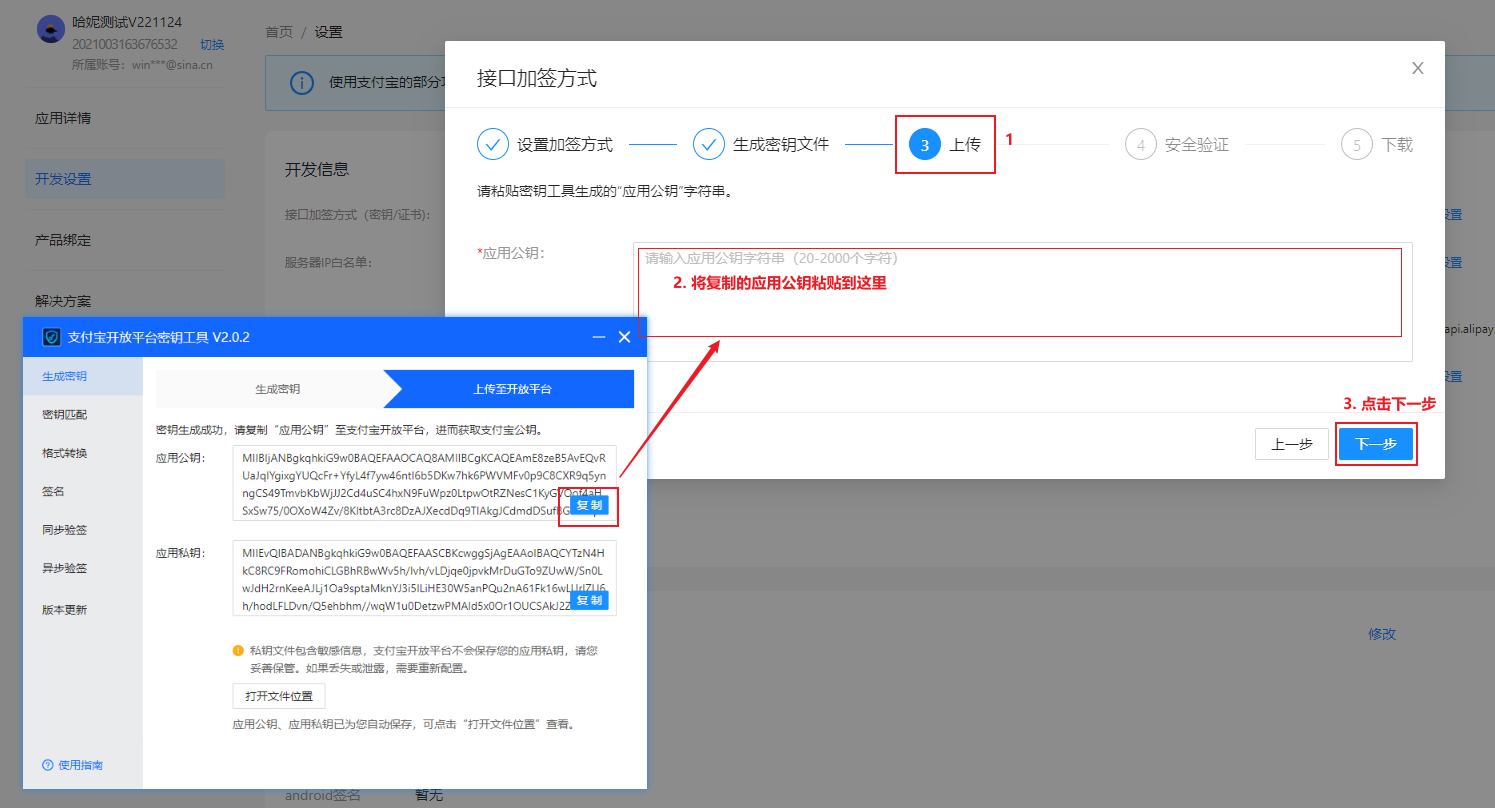This screenshot has width=1495, height=808.
Task: Click the 切换 account switch link
Action: 212,44
